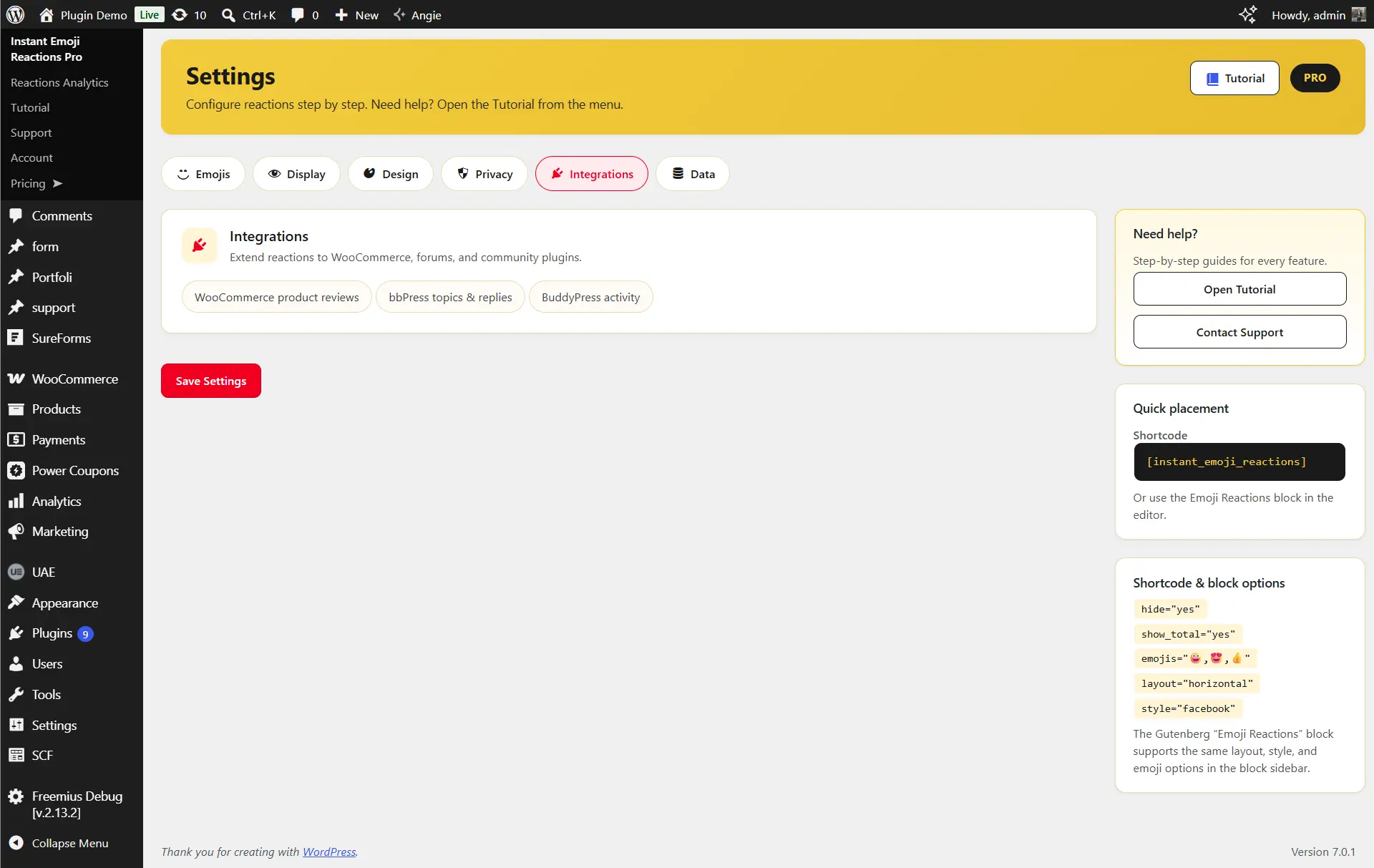Click the AI sparkle icon near Howdy
1374x868 pixels.
pyautogui.click(x=1248, y=14)
